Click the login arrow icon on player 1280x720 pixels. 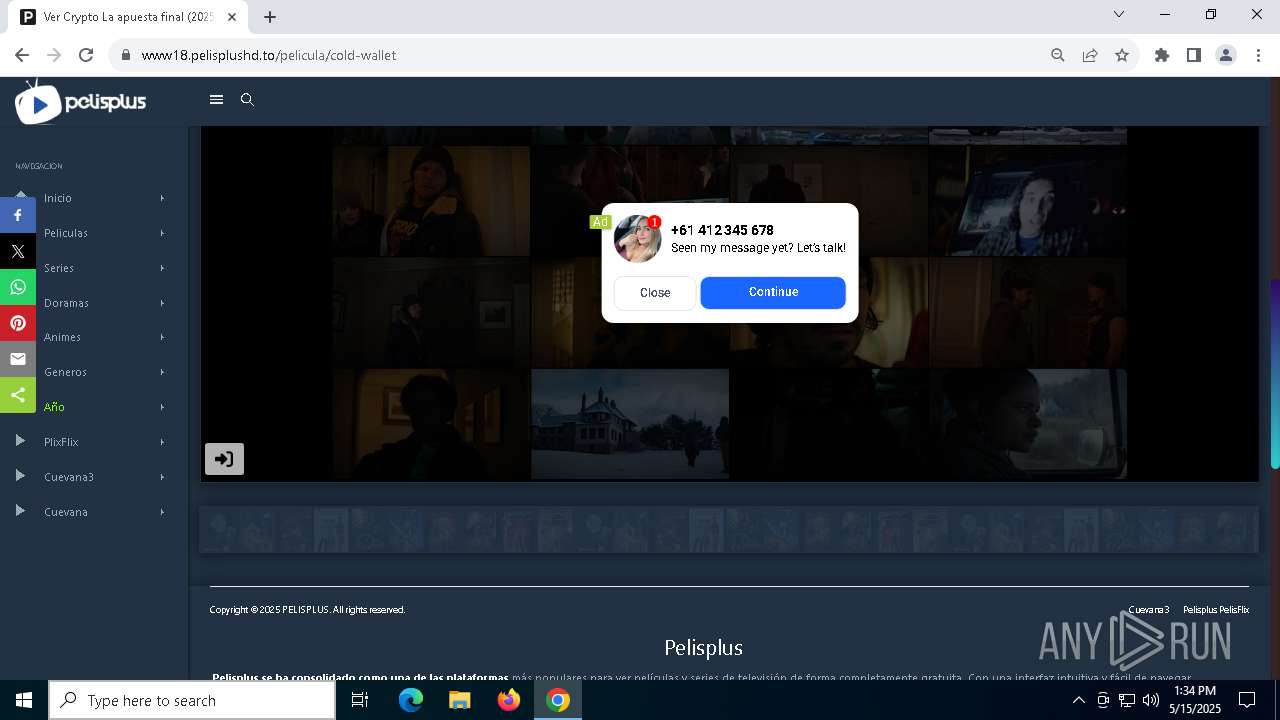[x=224, y=459]
